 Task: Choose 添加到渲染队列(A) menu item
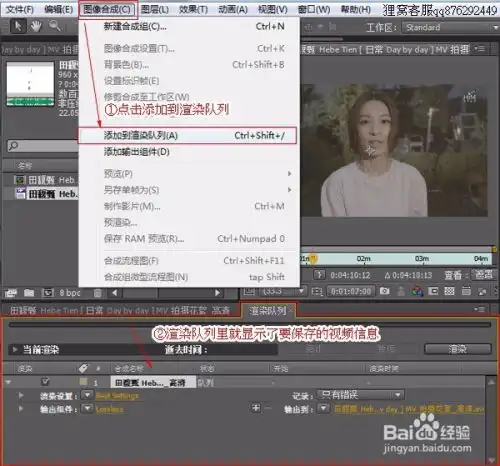188,136
